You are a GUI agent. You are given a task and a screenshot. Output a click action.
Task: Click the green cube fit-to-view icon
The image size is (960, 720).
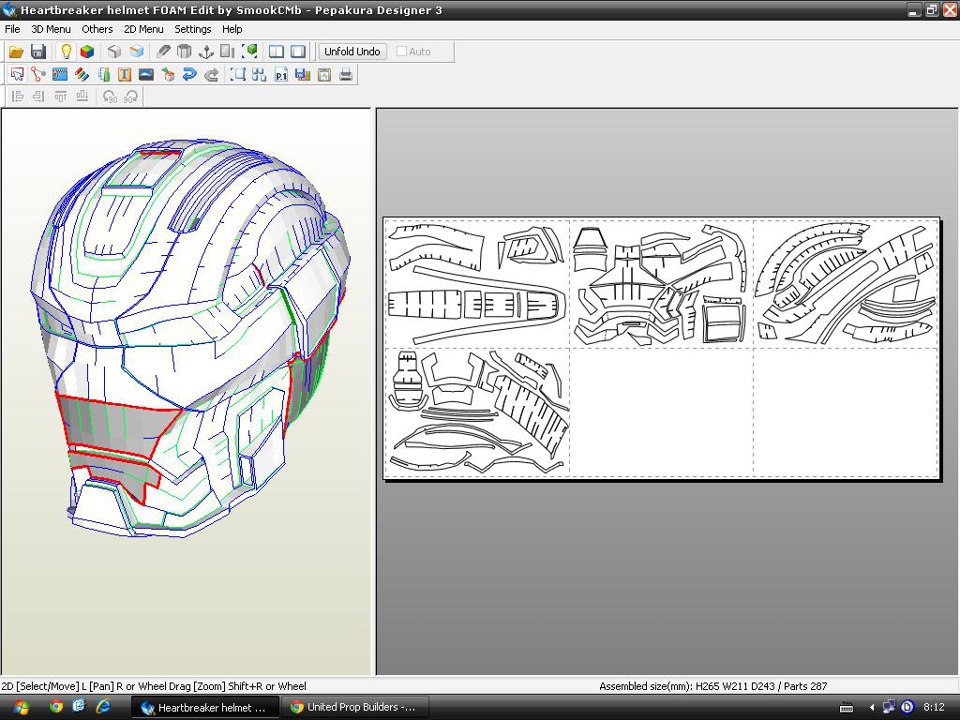click(250, 52)
